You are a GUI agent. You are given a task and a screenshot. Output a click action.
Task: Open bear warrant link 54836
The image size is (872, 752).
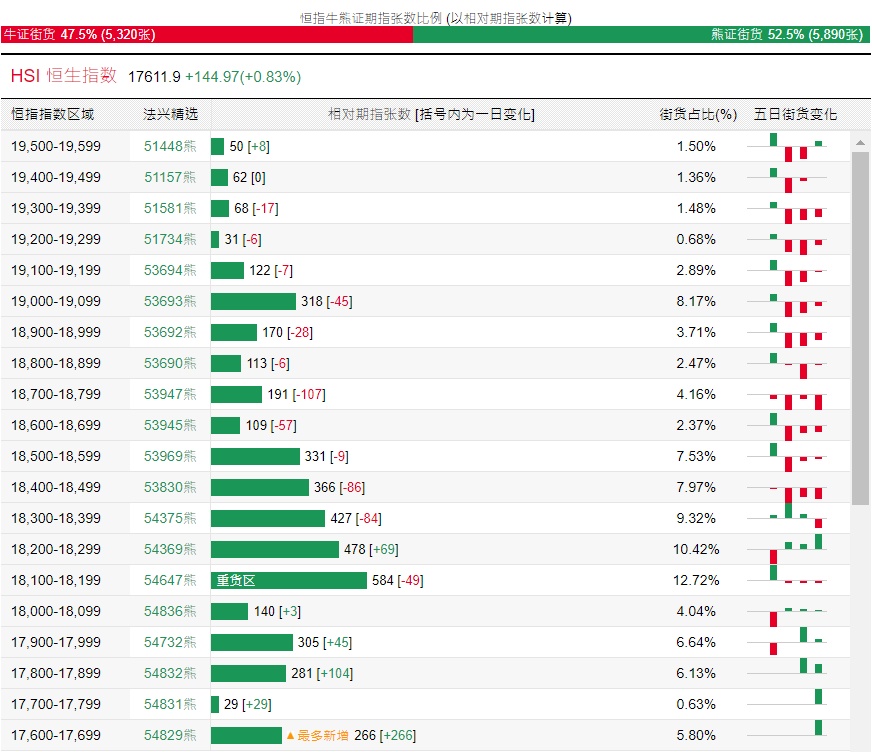(170, 611)
